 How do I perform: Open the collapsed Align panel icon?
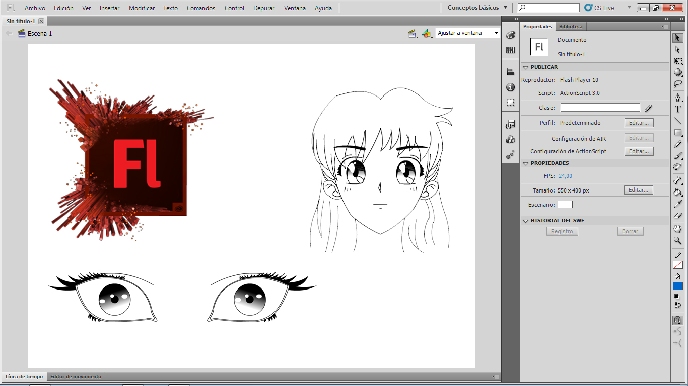(510, 72)
